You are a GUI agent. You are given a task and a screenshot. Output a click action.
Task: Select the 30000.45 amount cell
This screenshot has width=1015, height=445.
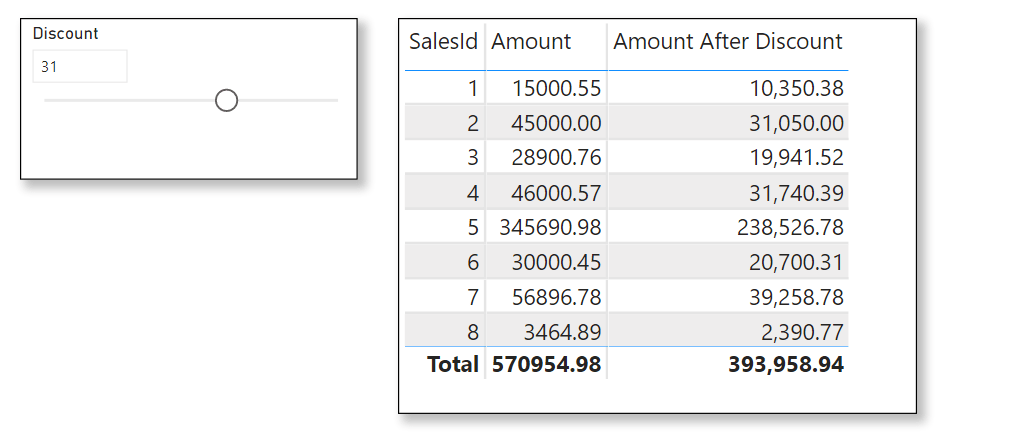point(556,262)
